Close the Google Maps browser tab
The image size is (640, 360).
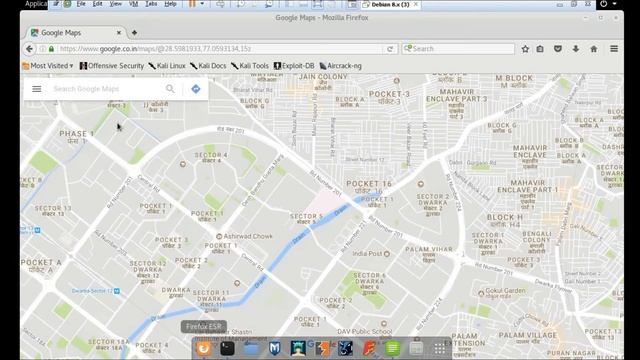click(119, 33)
